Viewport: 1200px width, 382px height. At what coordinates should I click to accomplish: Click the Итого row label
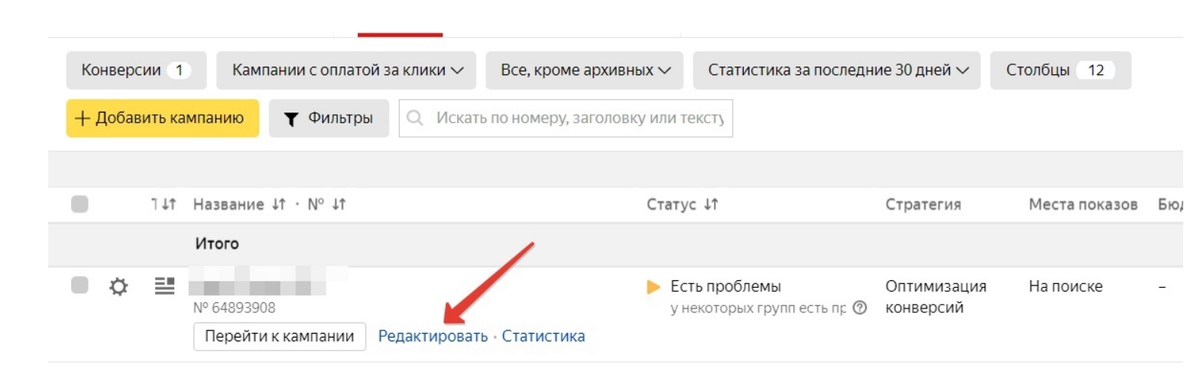216,244
